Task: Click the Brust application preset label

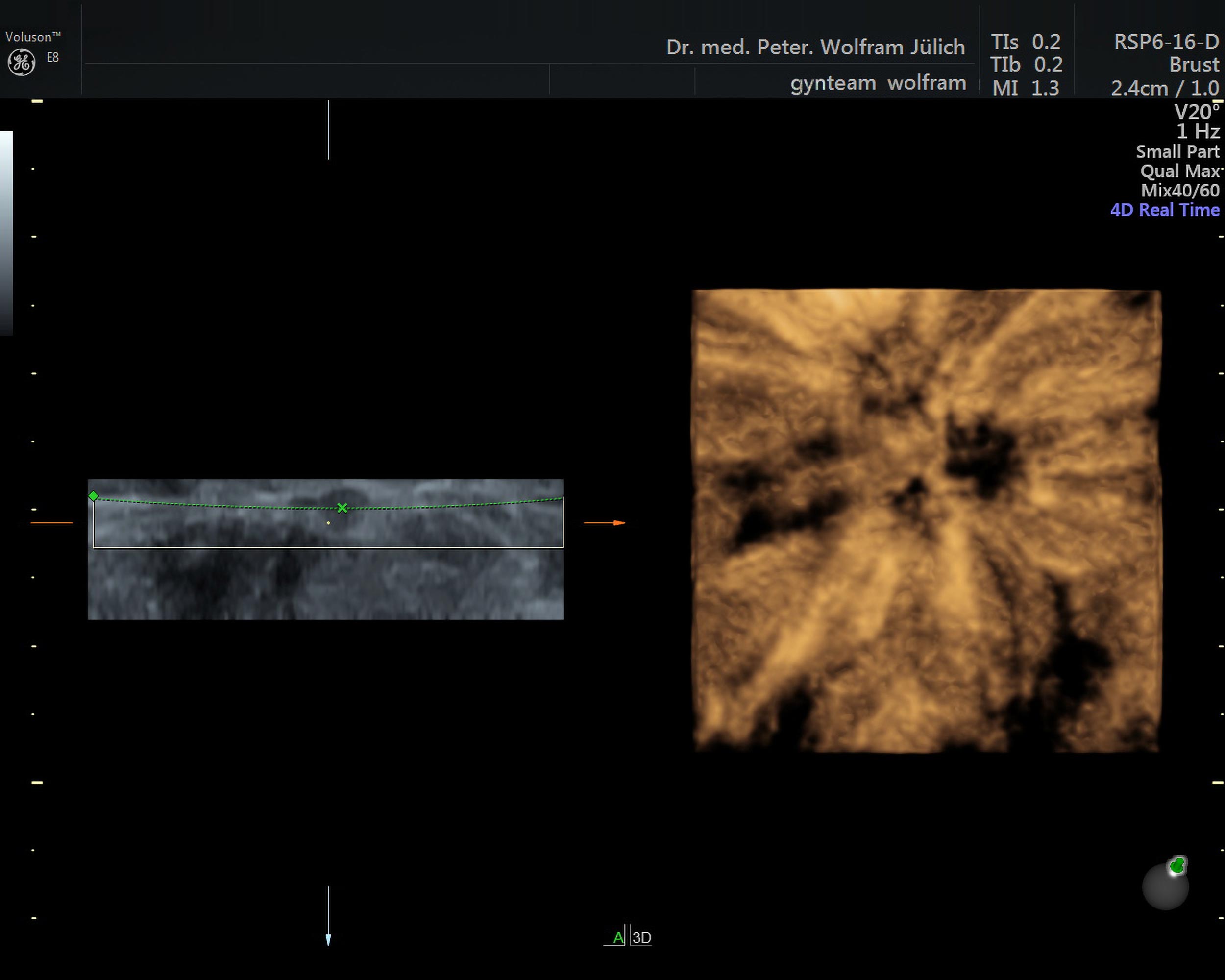Action: click(x=1194, y=64)
